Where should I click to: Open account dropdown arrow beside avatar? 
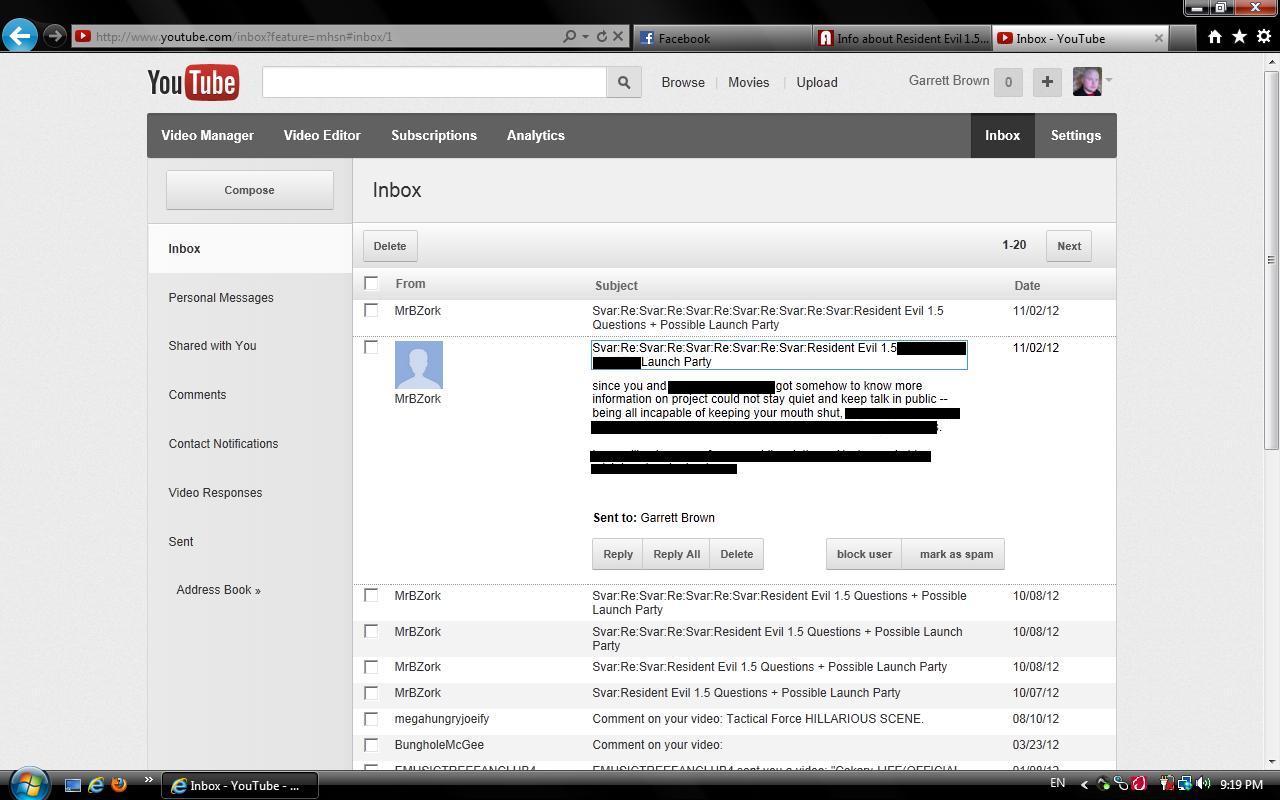[1108, 80]
